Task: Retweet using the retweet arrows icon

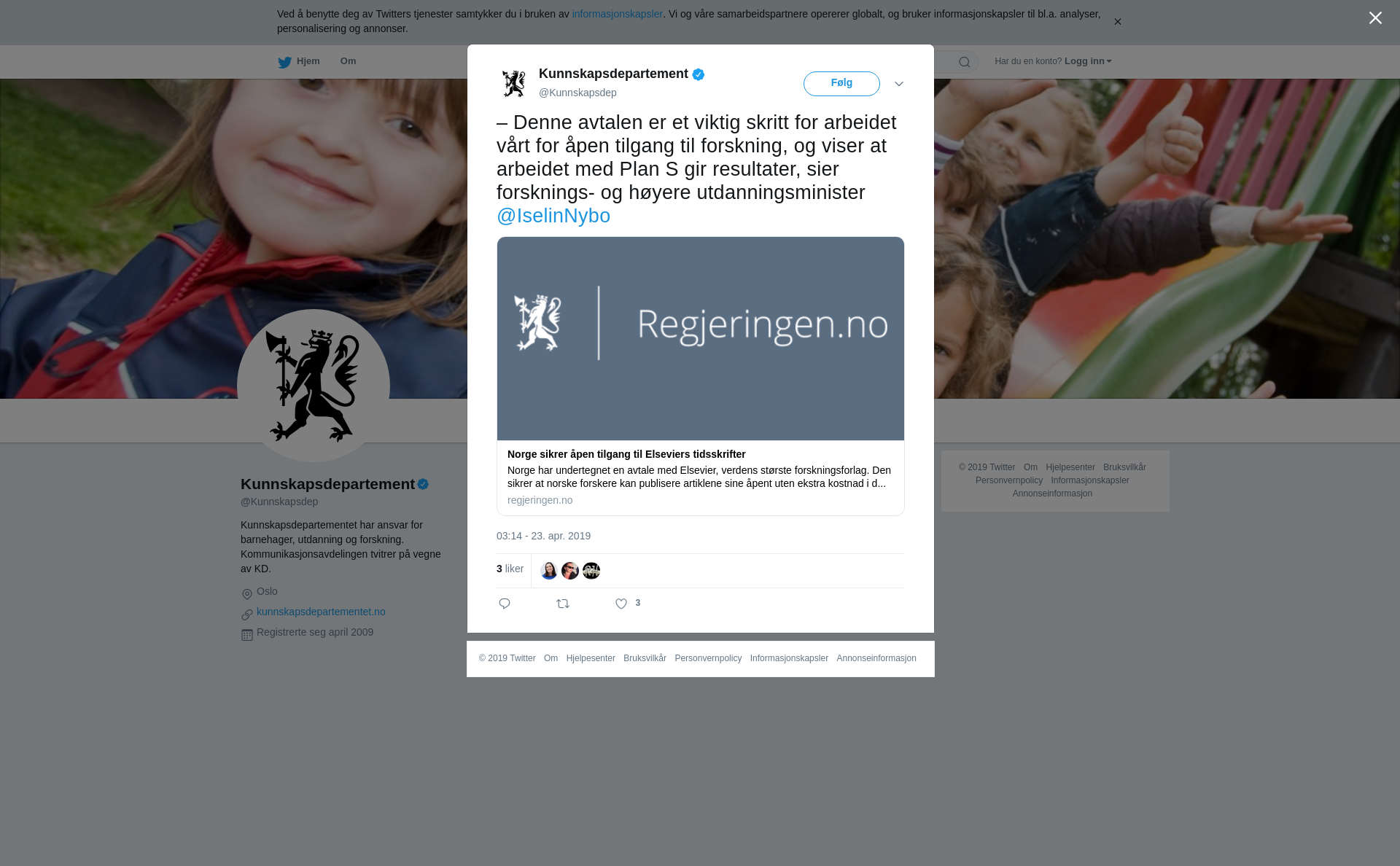Action: click(563, 604)
